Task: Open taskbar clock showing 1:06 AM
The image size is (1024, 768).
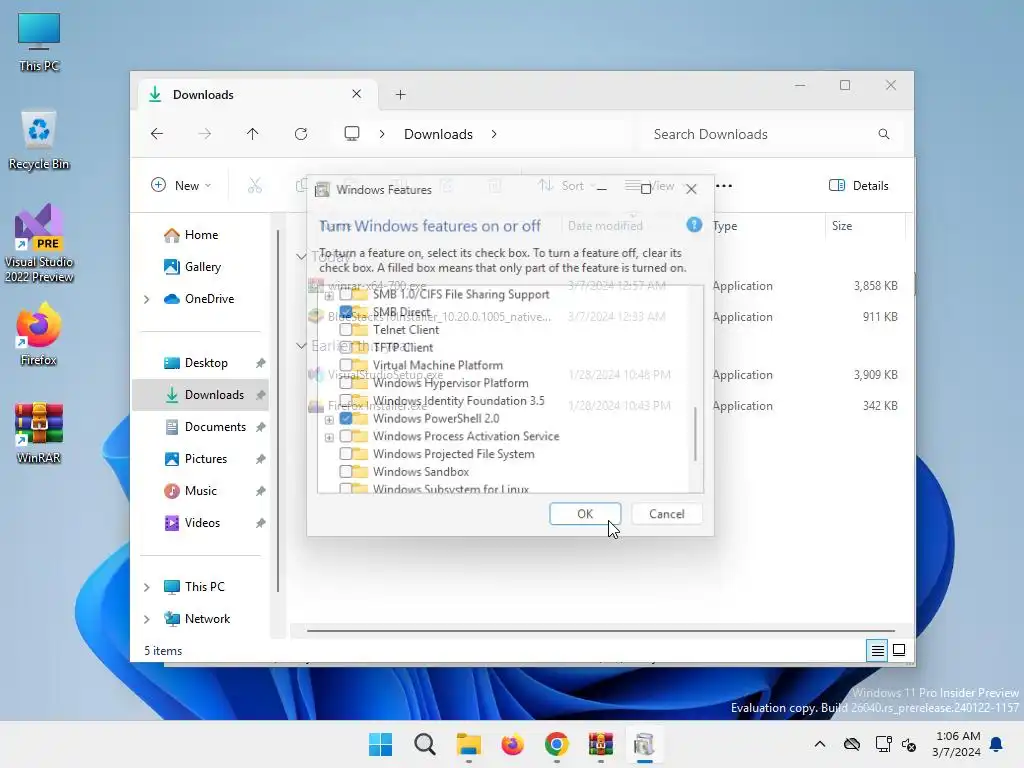Action: point(957,744)
